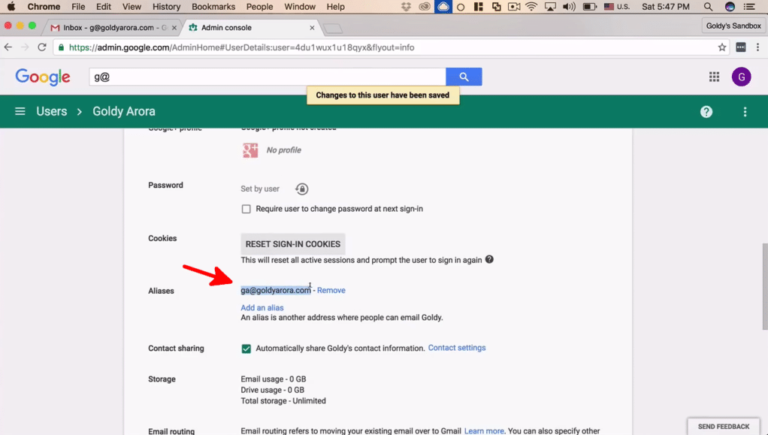The width and height of the screenshot is (768, 435).
Task: Open the Dropbox menu bar icon
Action: coord(406,6)
